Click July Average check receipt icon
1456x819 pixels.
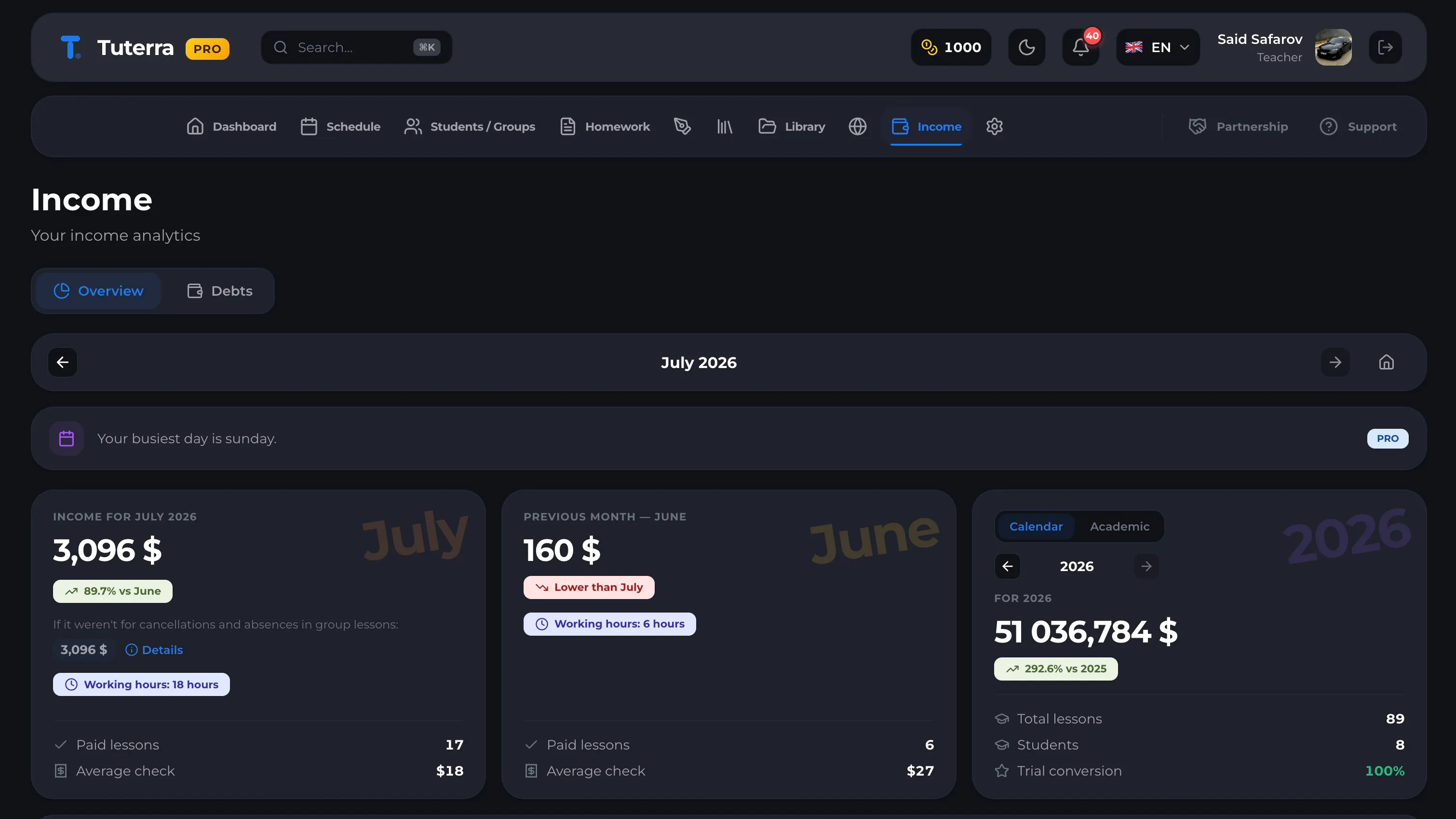(x=60, y=771)
